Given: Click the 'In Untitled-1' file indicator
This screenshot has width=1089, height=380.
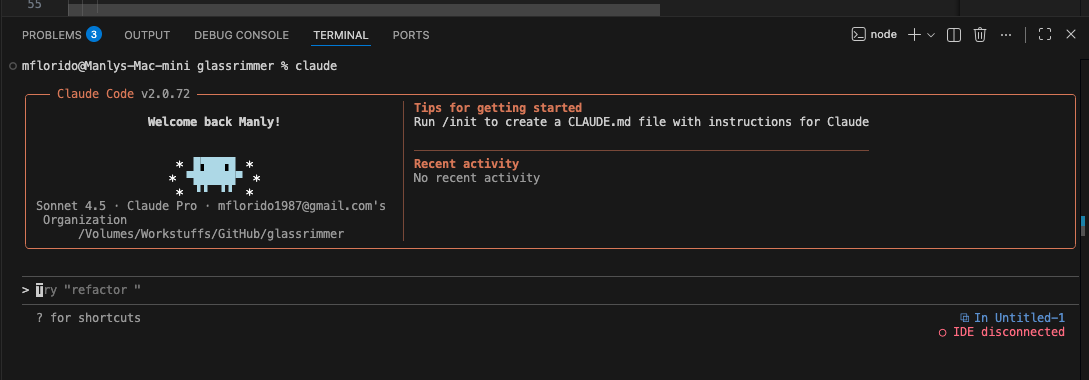Looking at the screenshot, I should pos(1012,317).
